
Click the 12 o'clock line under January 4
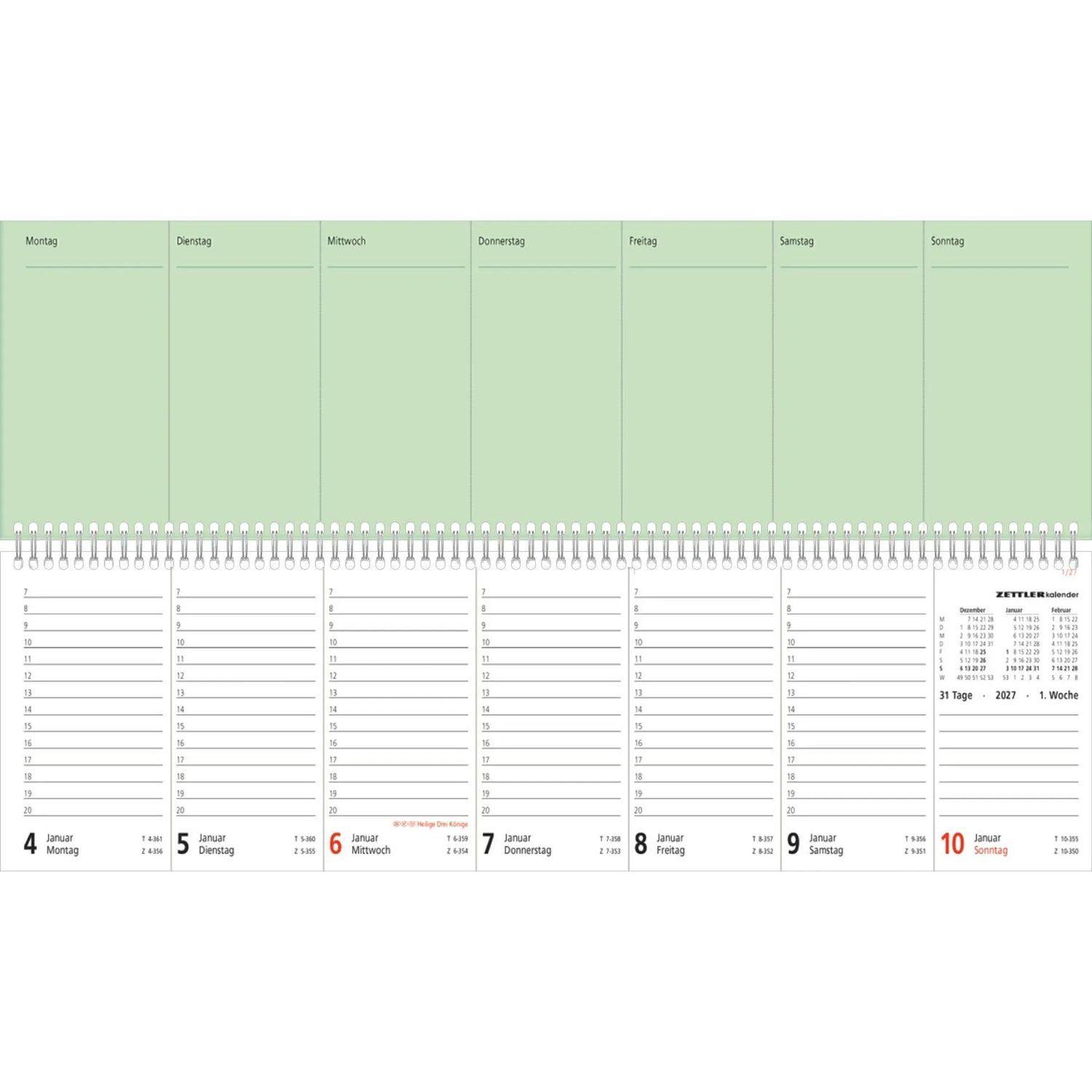pyautogui.click(x=93, y=676)
